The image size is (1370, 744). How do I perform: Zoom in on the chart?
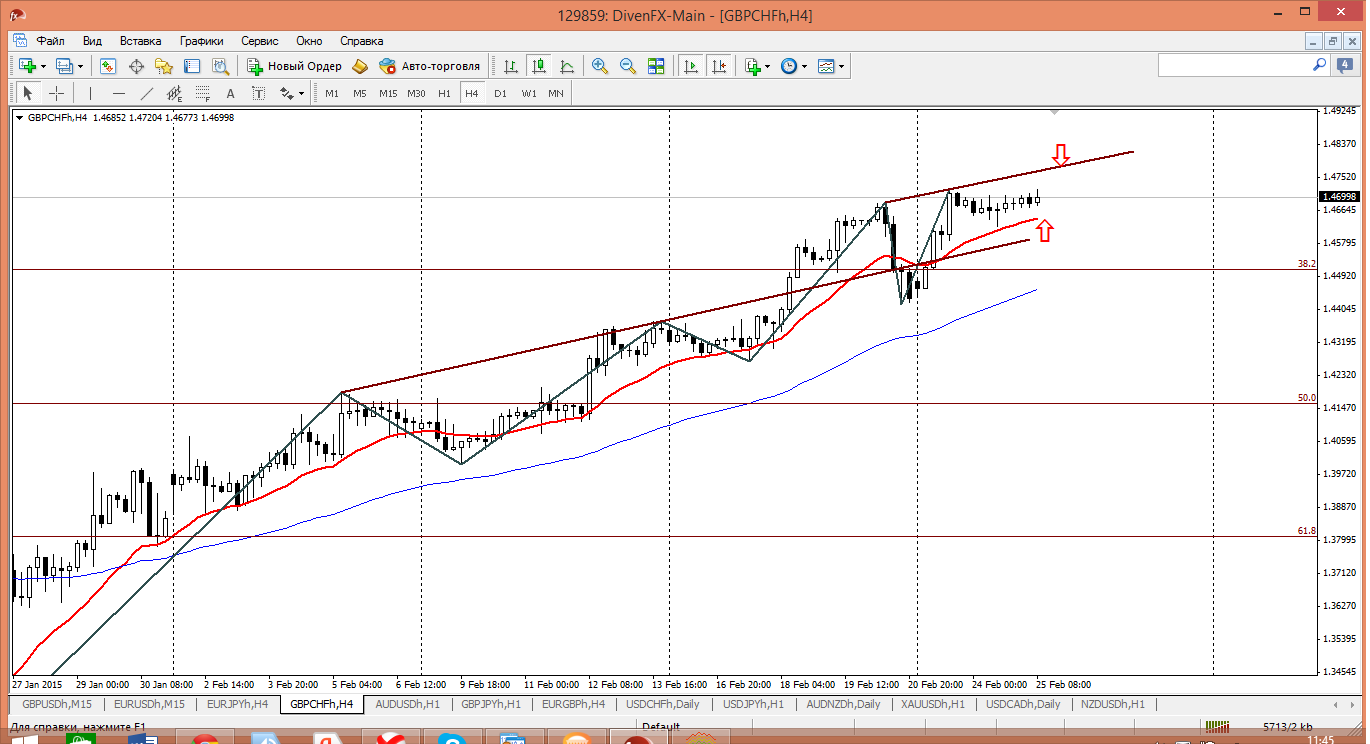point(600,66)
